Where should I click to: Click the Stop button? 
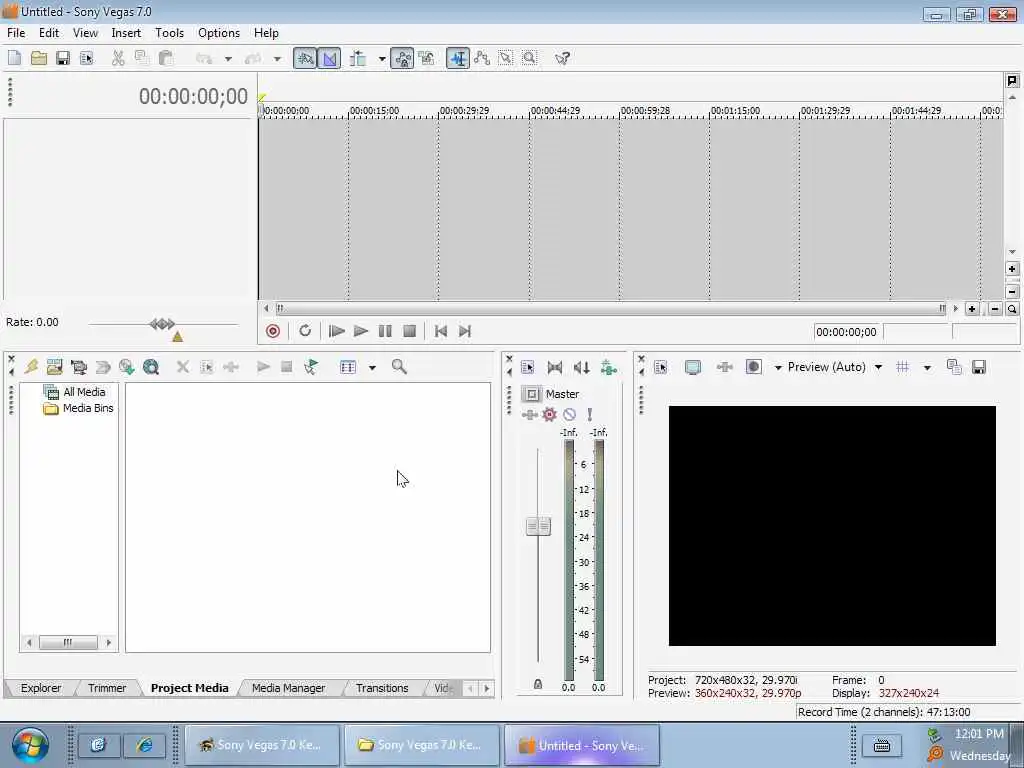click(409, 331)
